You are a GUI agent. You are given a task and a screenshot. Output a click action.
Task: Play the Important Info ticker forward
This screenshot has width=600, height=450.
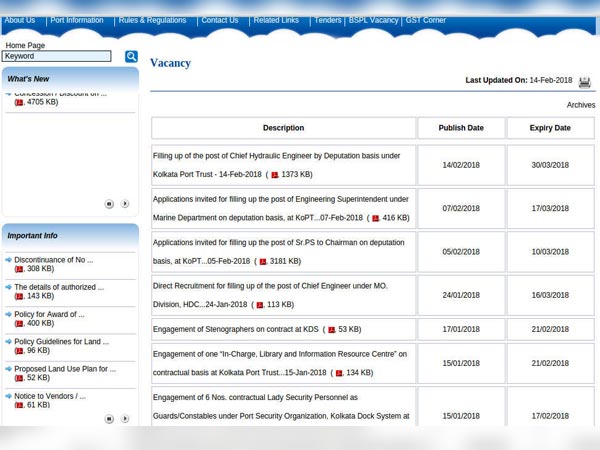[x=125, y=419]
